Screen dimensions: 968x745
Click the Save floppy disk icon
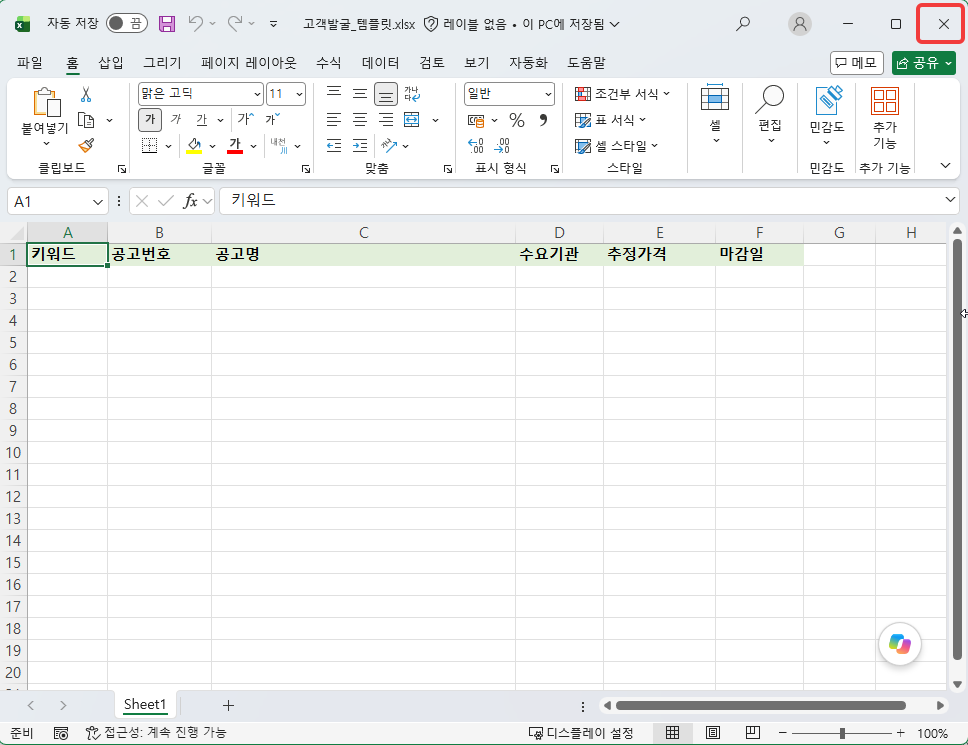pyautogui.click(x=167, y=24)
